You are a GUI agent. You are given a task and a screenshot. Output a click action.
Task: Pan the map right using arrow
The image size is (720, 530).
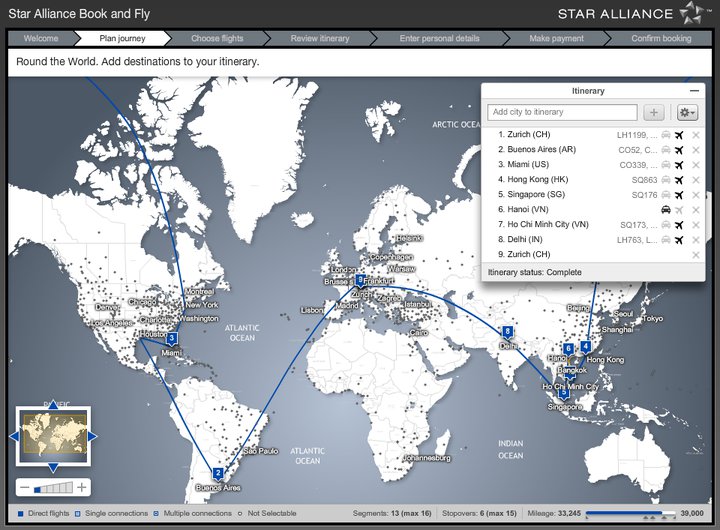(x=93, y=437)
